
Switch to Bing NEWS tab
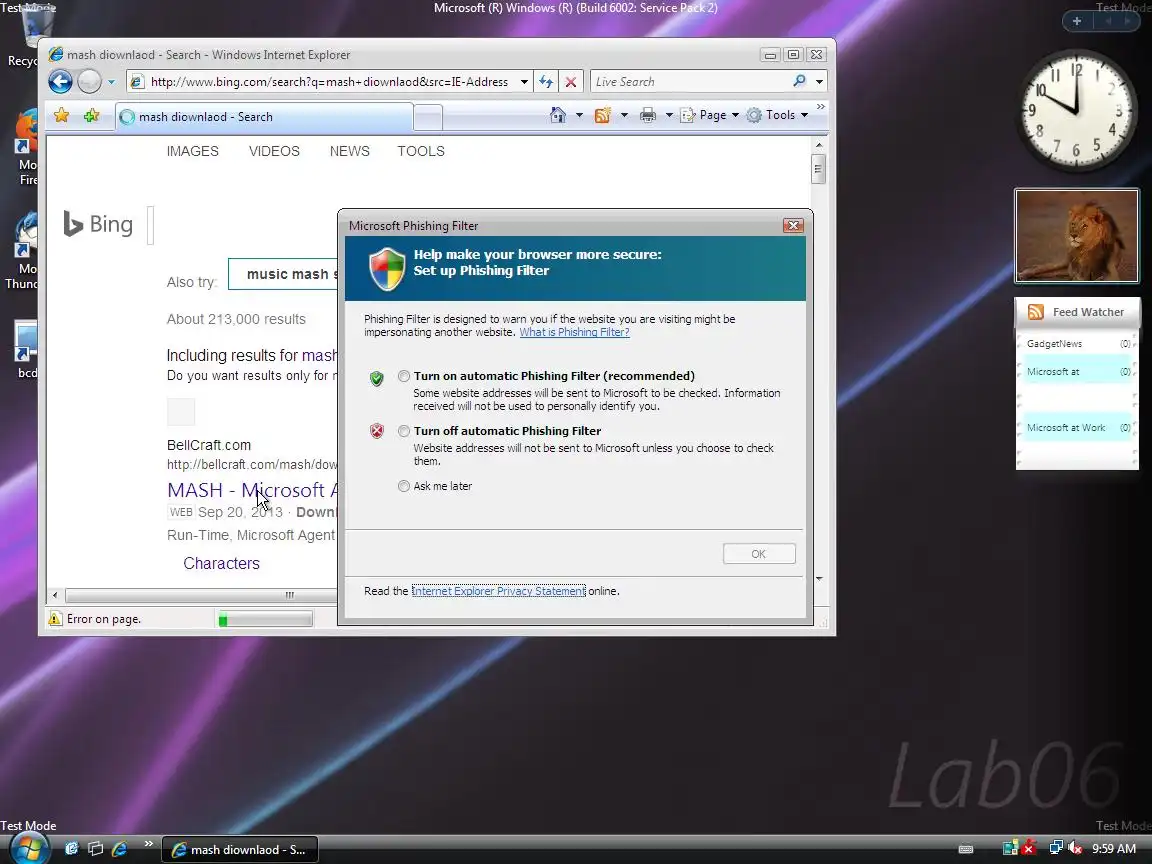tap(350, 151)
